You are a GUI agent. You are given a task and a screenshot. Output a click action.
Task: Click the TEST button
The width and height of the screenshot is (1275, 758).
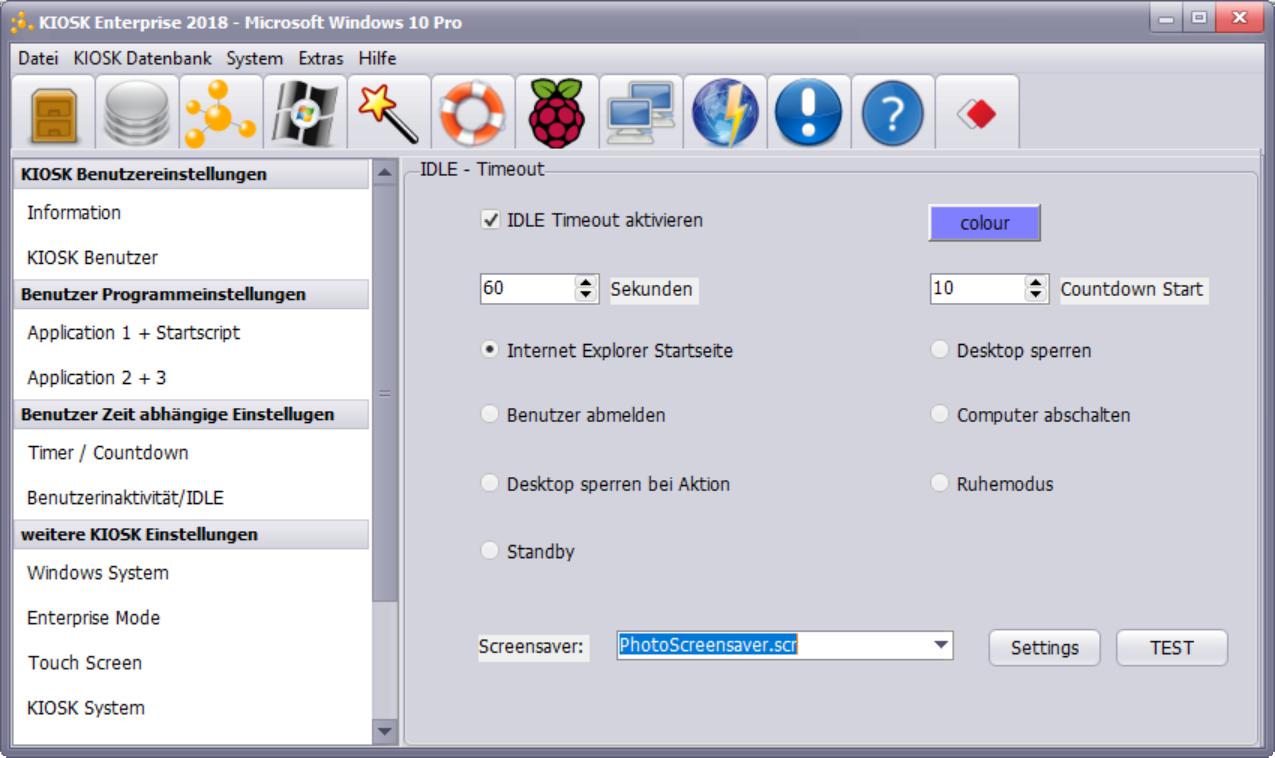pyautogui.click(x=1172, y=648)
